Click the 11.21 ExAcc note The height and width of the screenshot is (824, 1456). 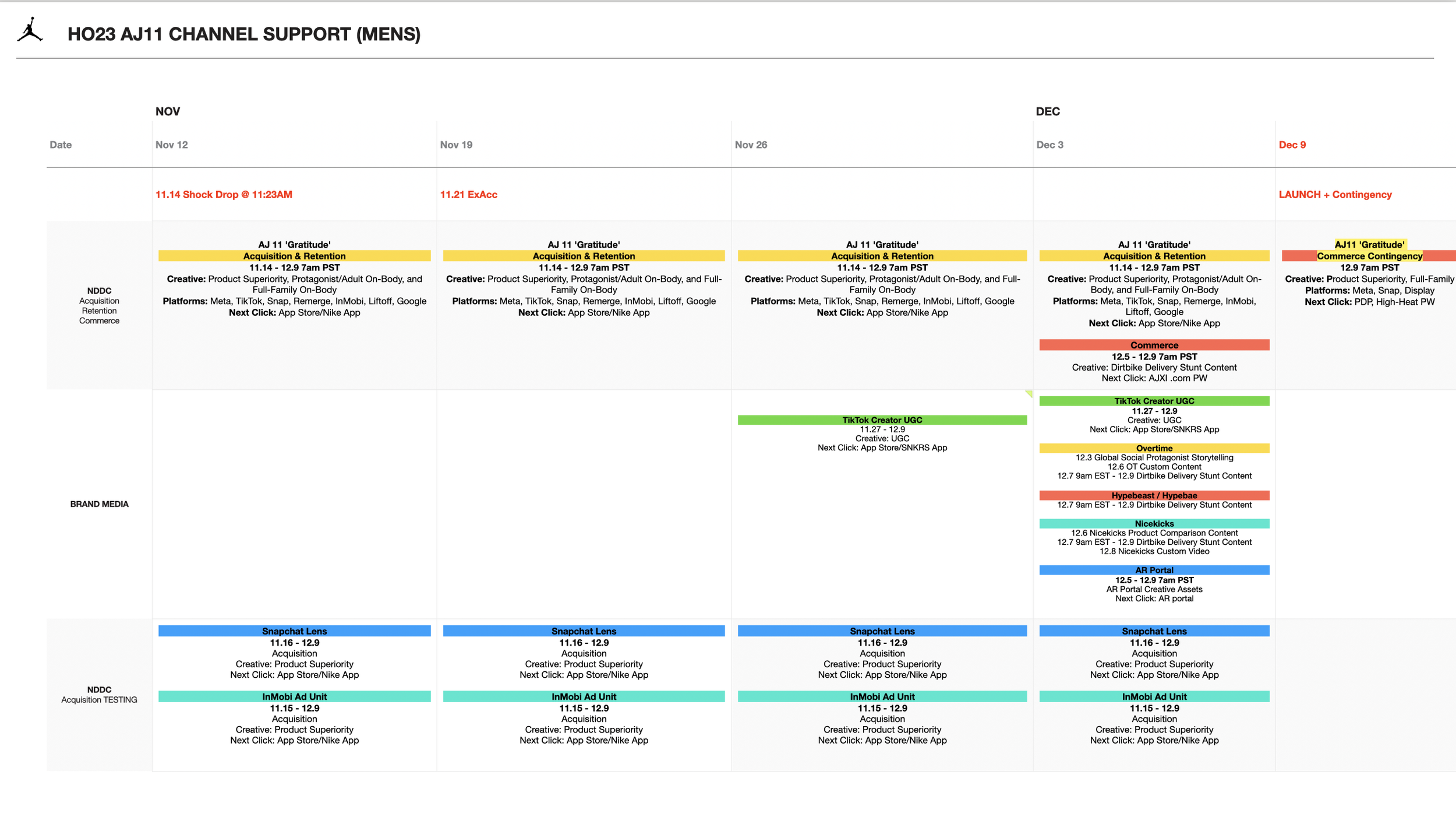pos(469,195)
